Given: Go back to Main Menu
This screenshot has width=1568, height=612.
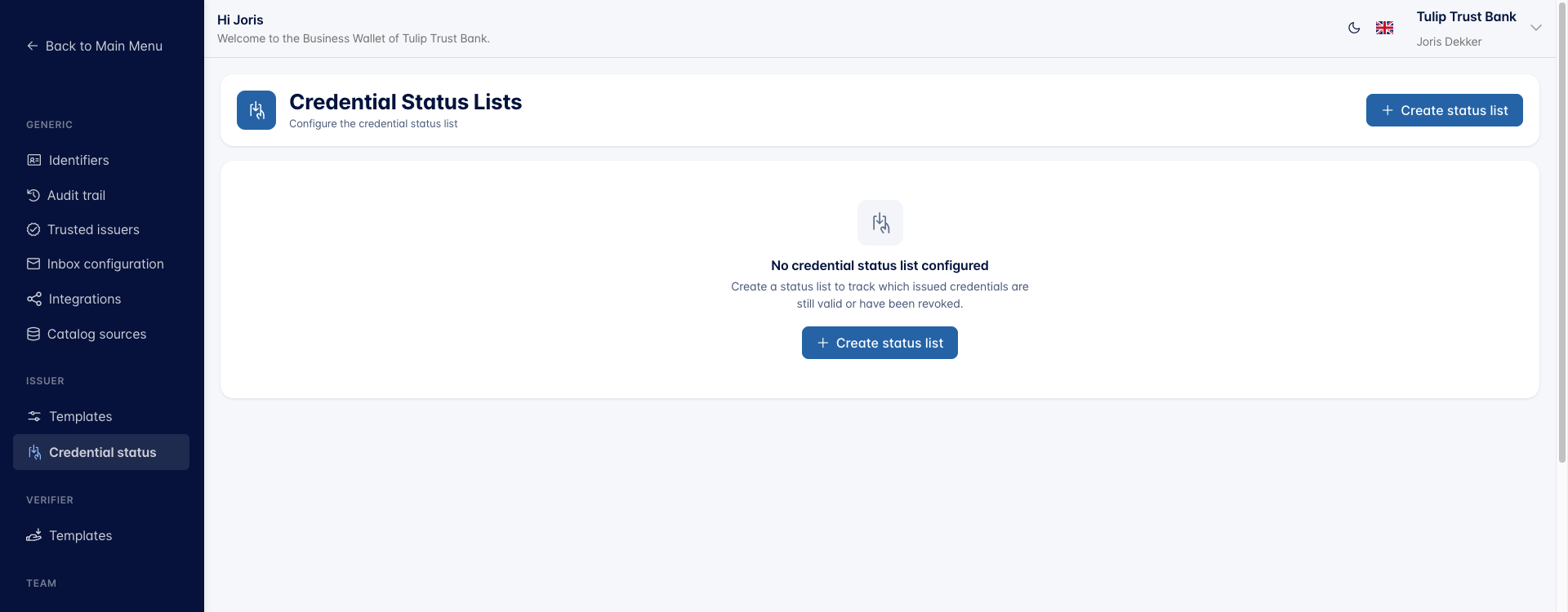Looking at the screenshot, I should 95,46.
